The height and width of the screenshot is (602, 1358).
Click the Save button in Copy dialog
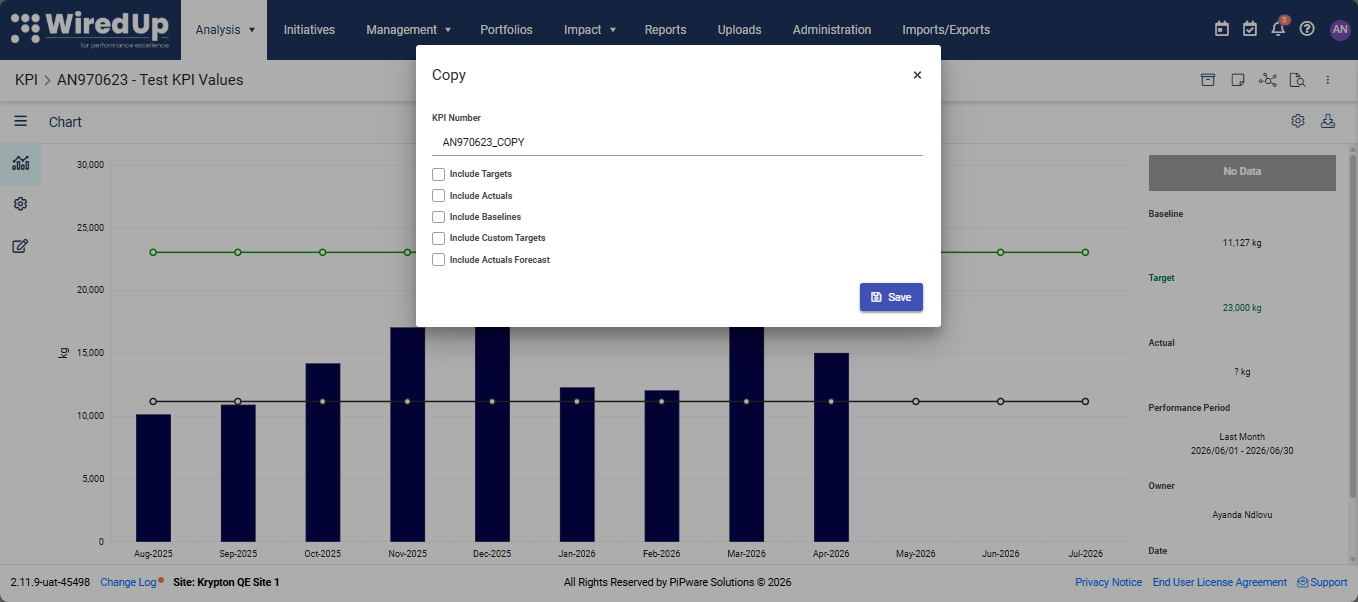coord(891,297)
